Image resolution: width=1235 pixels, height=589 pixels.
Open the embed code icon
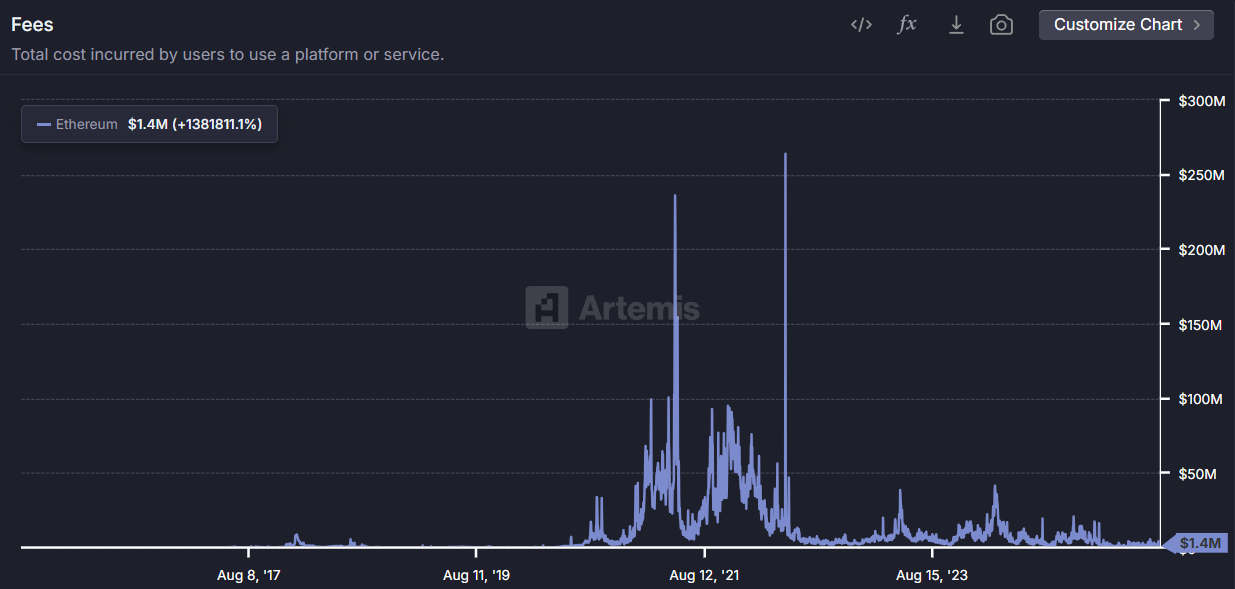(x=861, y=25)
